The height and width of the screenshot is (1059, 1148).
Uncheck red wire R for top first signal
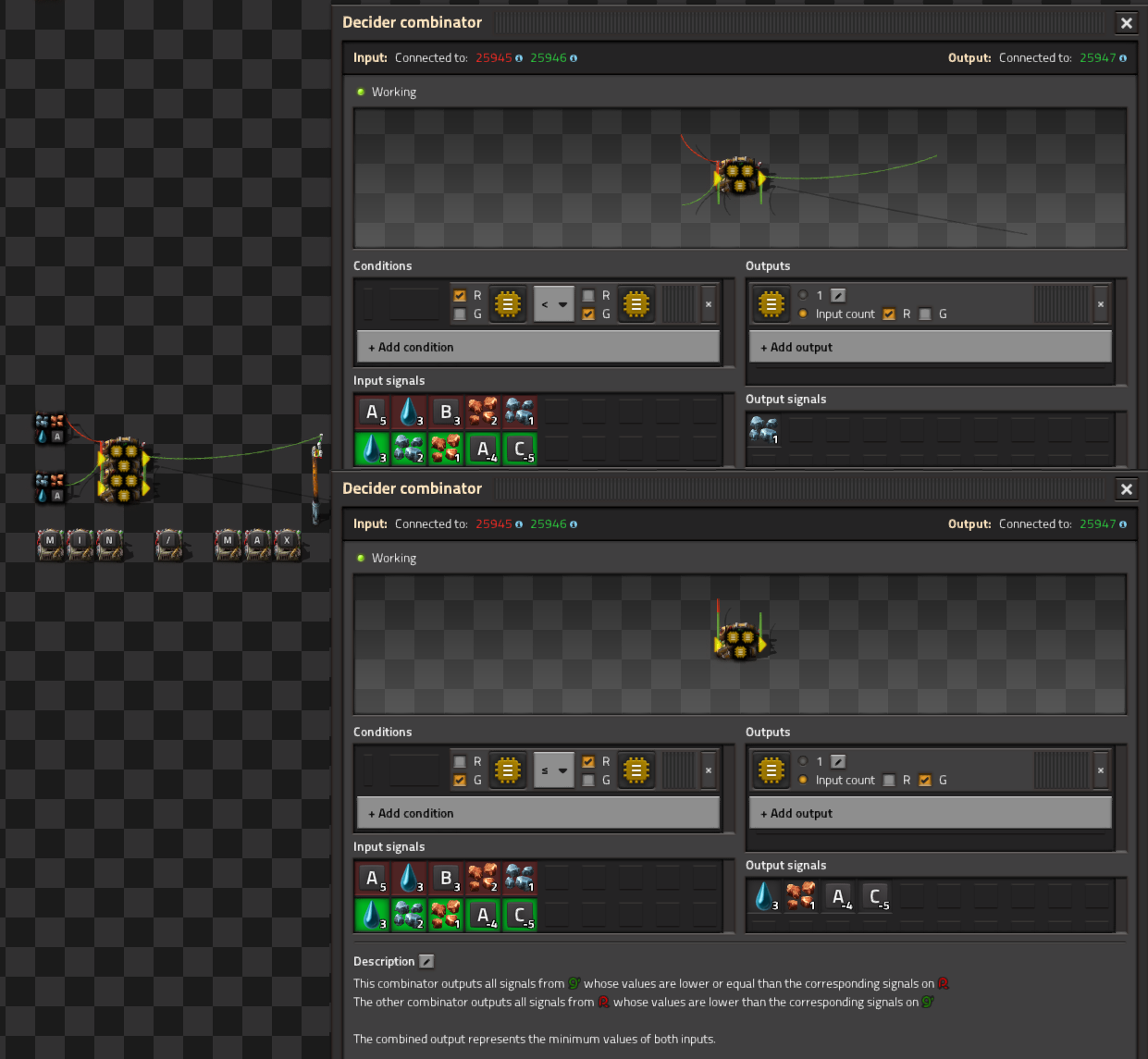(460, 296)
